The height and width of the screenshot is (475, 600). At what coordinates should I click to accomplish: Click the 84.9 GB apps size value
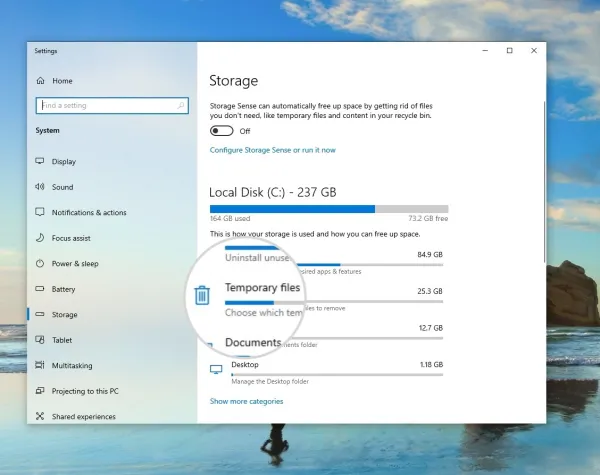tap(430, 255)
